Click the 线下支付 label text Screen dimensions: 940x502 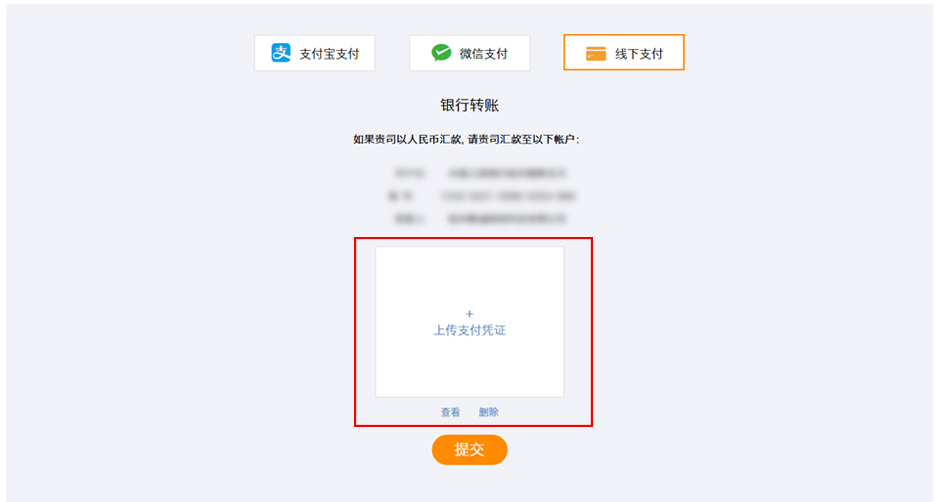tap(639, 54)
